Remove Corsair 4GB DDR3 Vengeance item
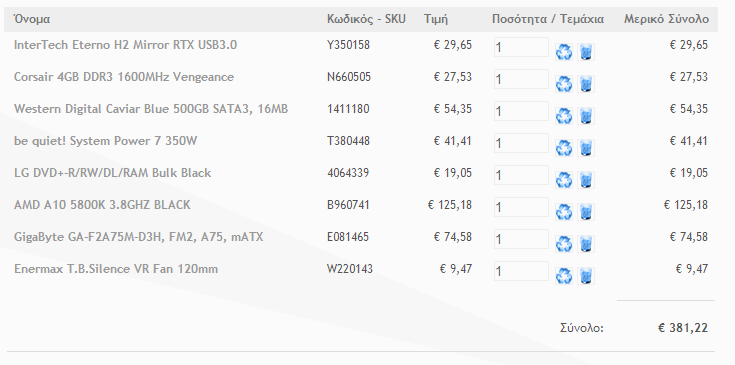Screen dimensions: 735x365 pos(586,84)
